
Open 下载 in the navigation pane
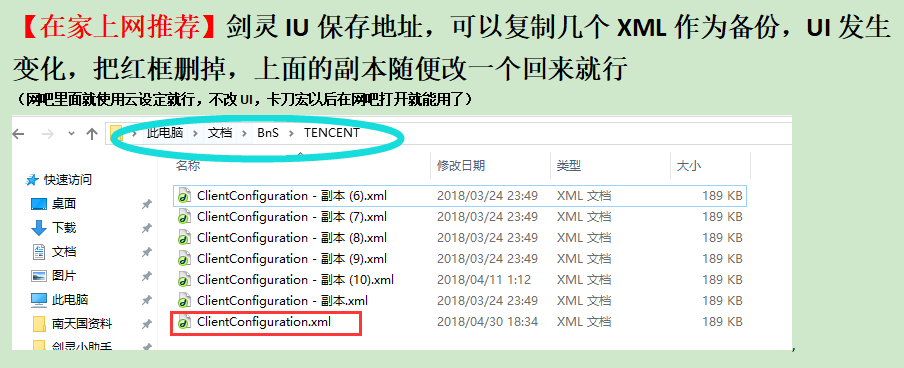(64, 228)
